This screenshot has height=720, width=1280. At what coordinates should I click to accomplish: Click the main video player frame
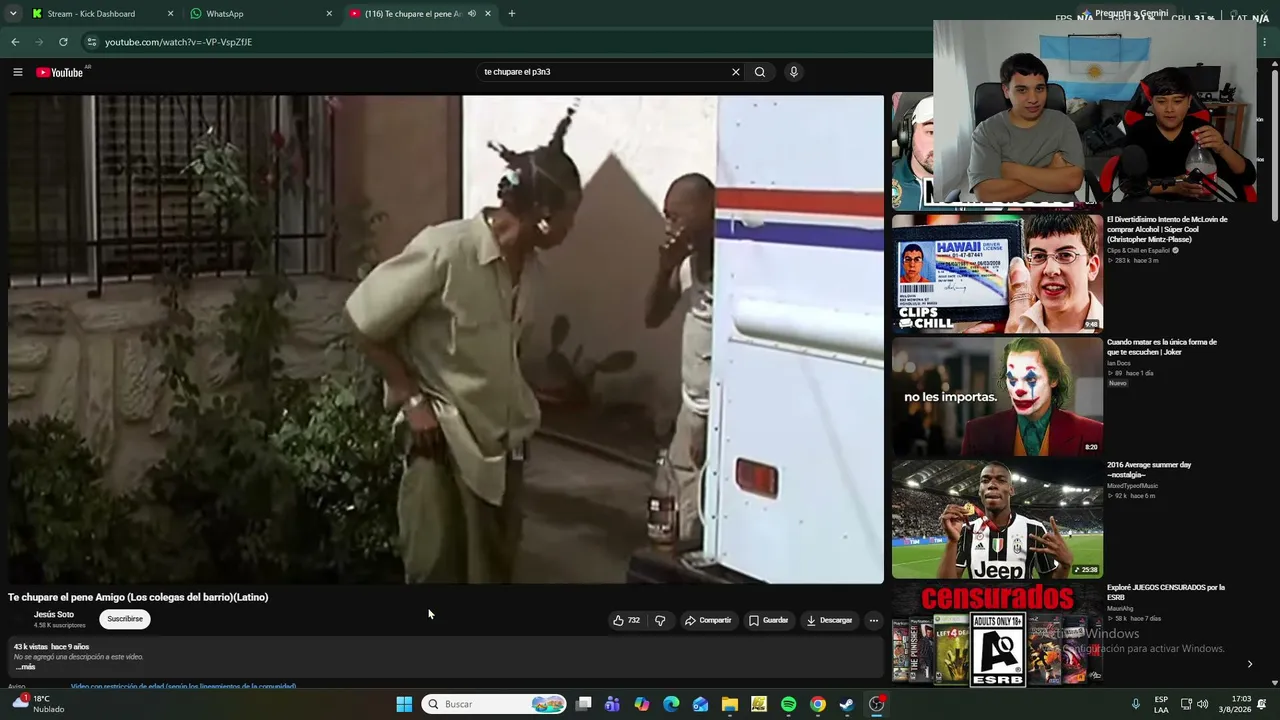point(446,339)
